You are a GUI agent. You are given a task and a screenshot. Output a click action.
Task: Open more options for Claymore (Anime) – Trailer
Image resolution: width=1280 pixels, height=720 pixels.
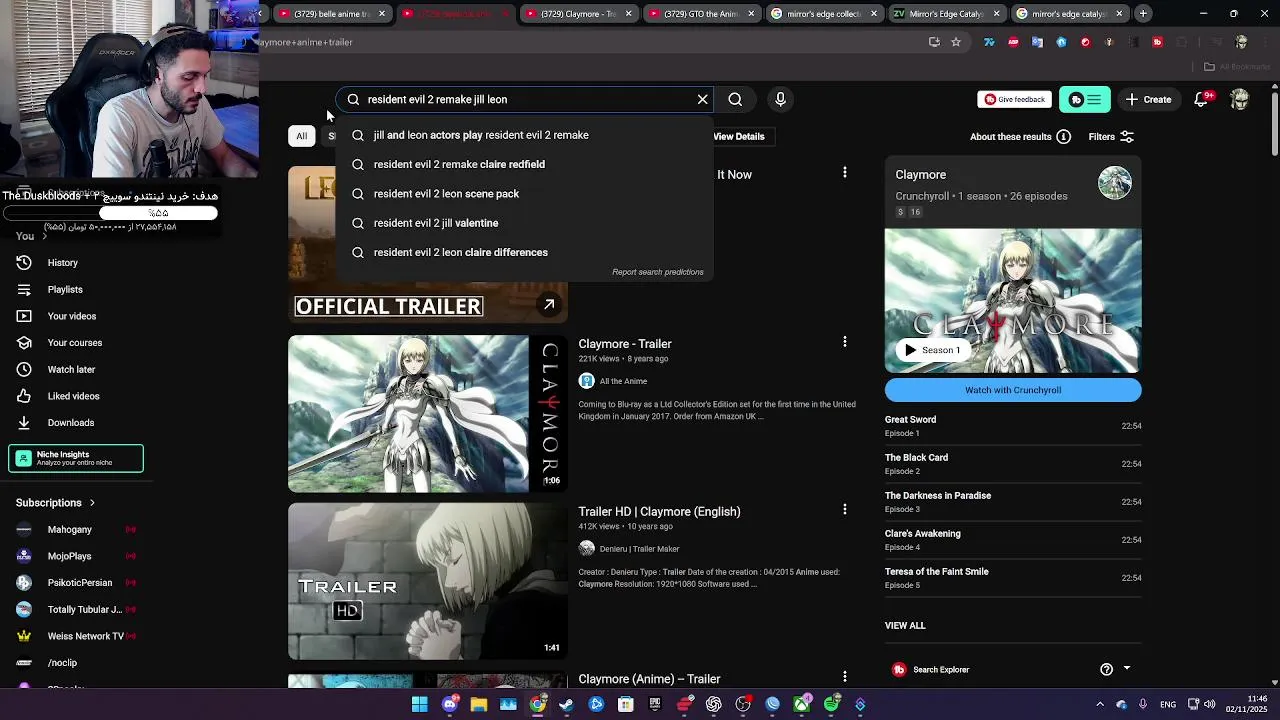844,677
